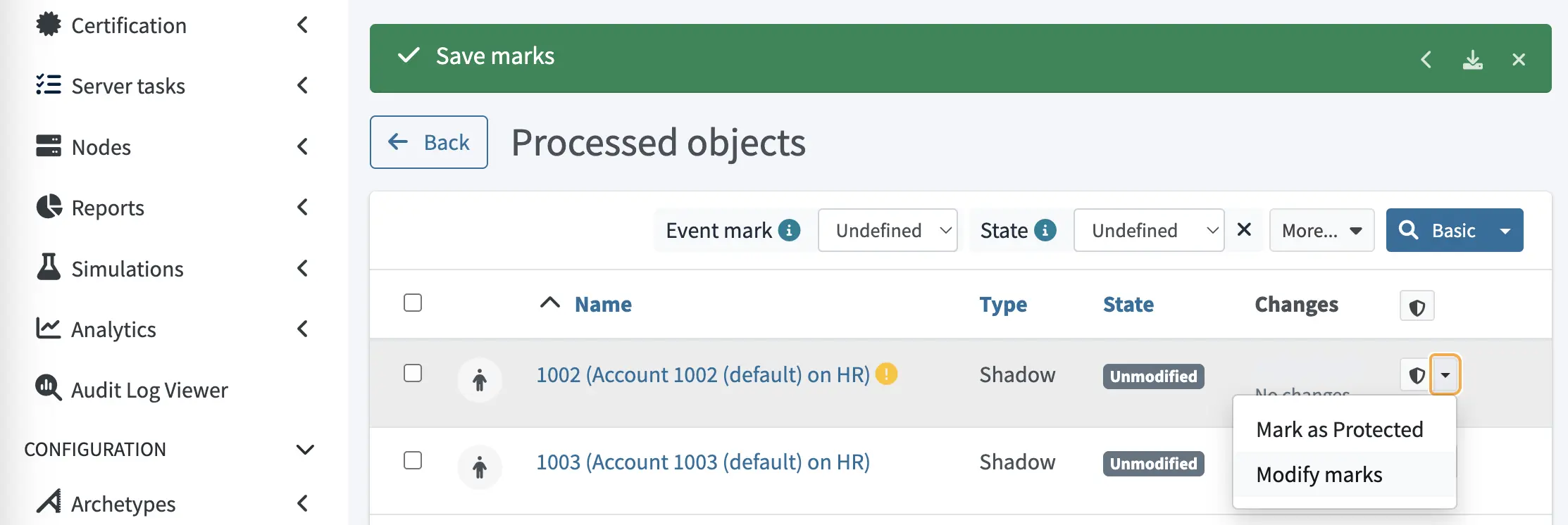The image size is (1568, 525).
Task: Sort the table by Name column
Action: tap(603, 304)
